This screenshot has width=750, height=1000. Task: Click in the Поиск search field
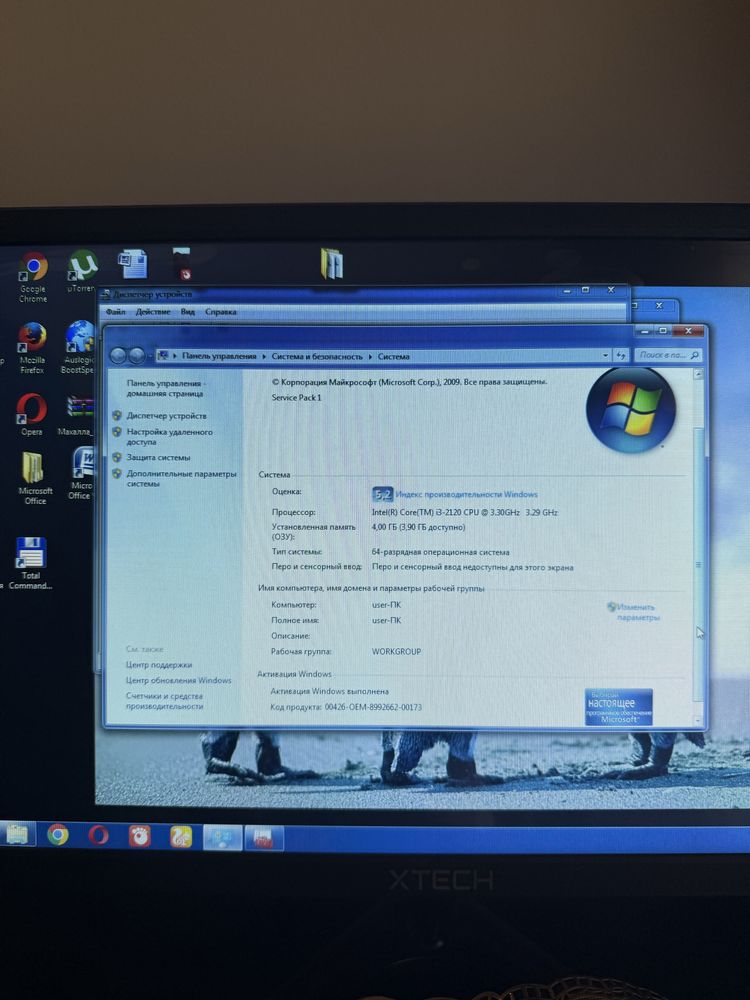point(662,355)
